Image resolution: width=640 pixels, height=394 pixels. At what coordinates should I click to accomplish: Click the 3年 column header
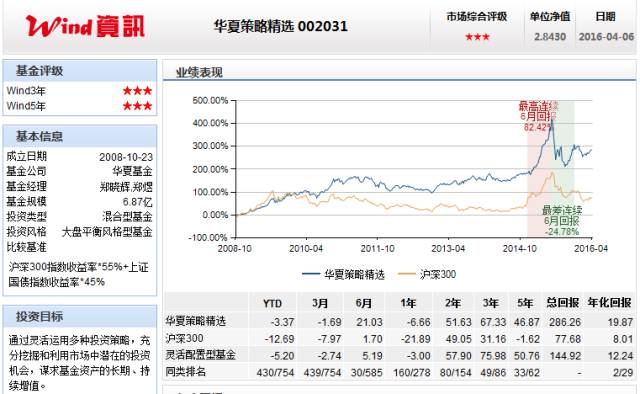click(490, 303)
